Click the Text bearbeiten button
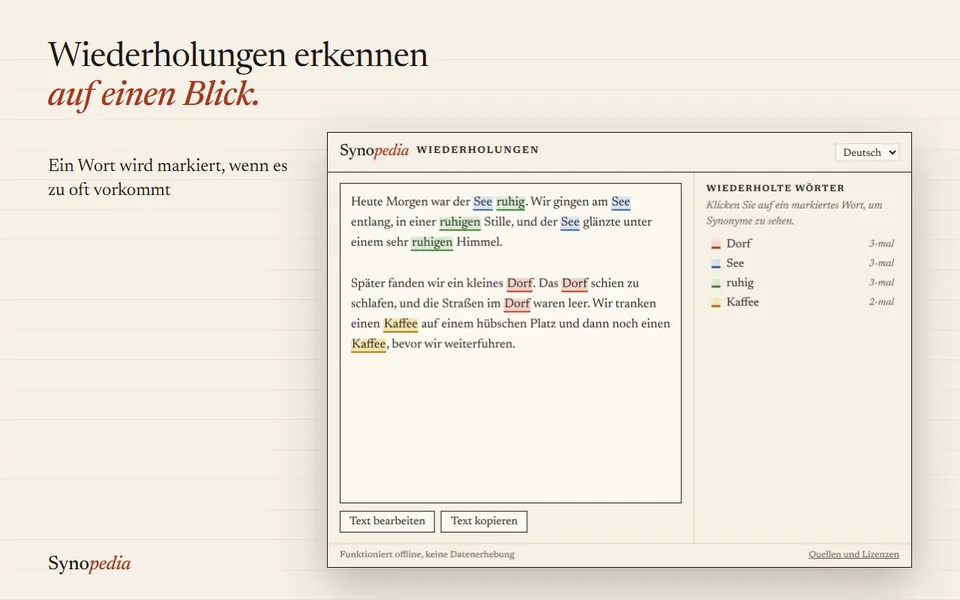This screenshot has height=600, width=960. [387, 521]
